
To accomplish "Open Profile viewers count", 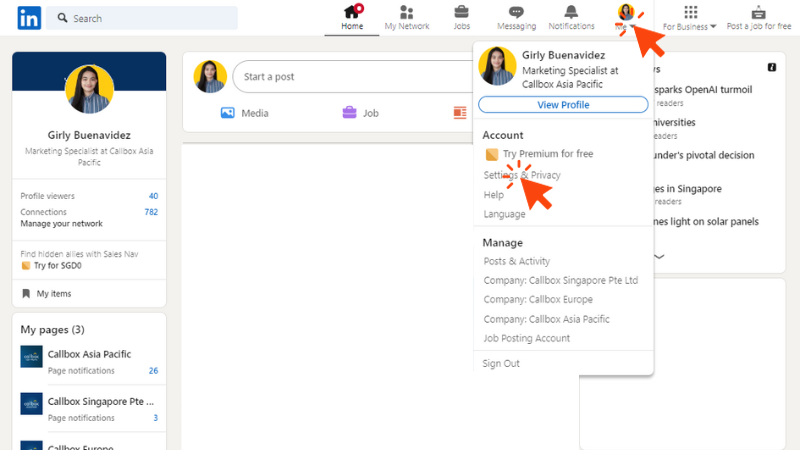I will [x=153, y=196].
